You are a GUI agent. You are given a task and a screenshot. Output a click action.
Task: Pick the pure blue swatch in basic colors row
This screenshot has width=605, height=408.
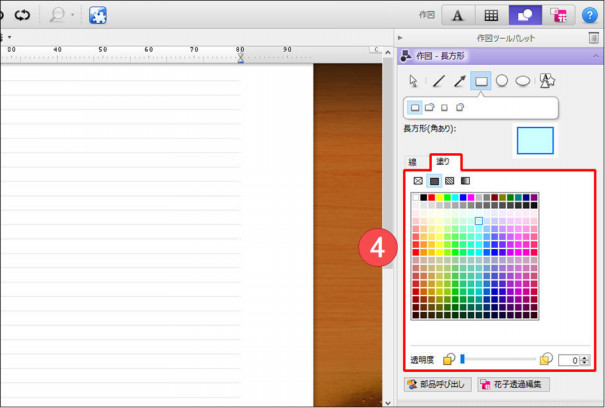[463, 198]
